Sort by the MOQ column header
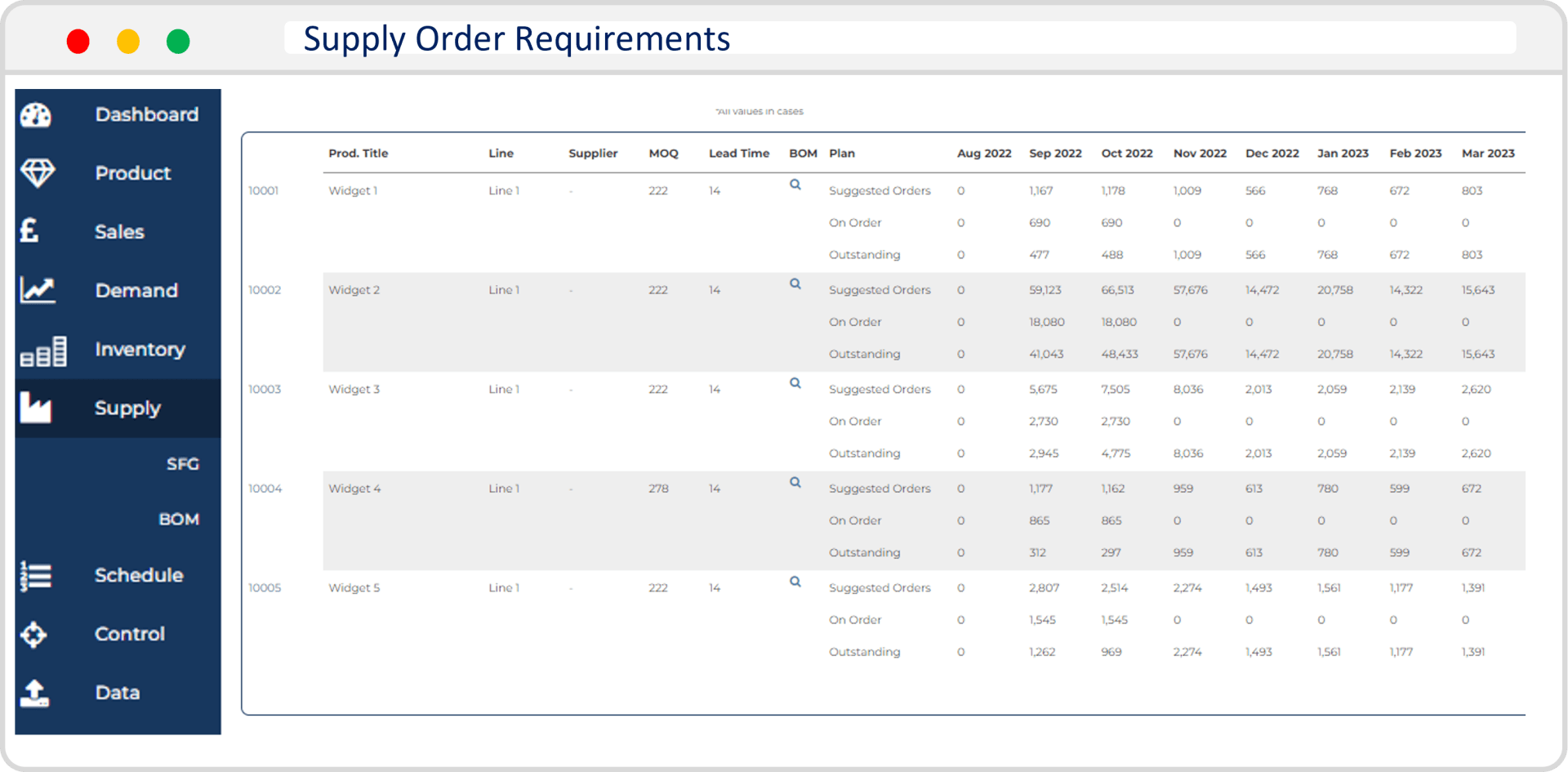 pyautogui.click(x=663, y=154)
